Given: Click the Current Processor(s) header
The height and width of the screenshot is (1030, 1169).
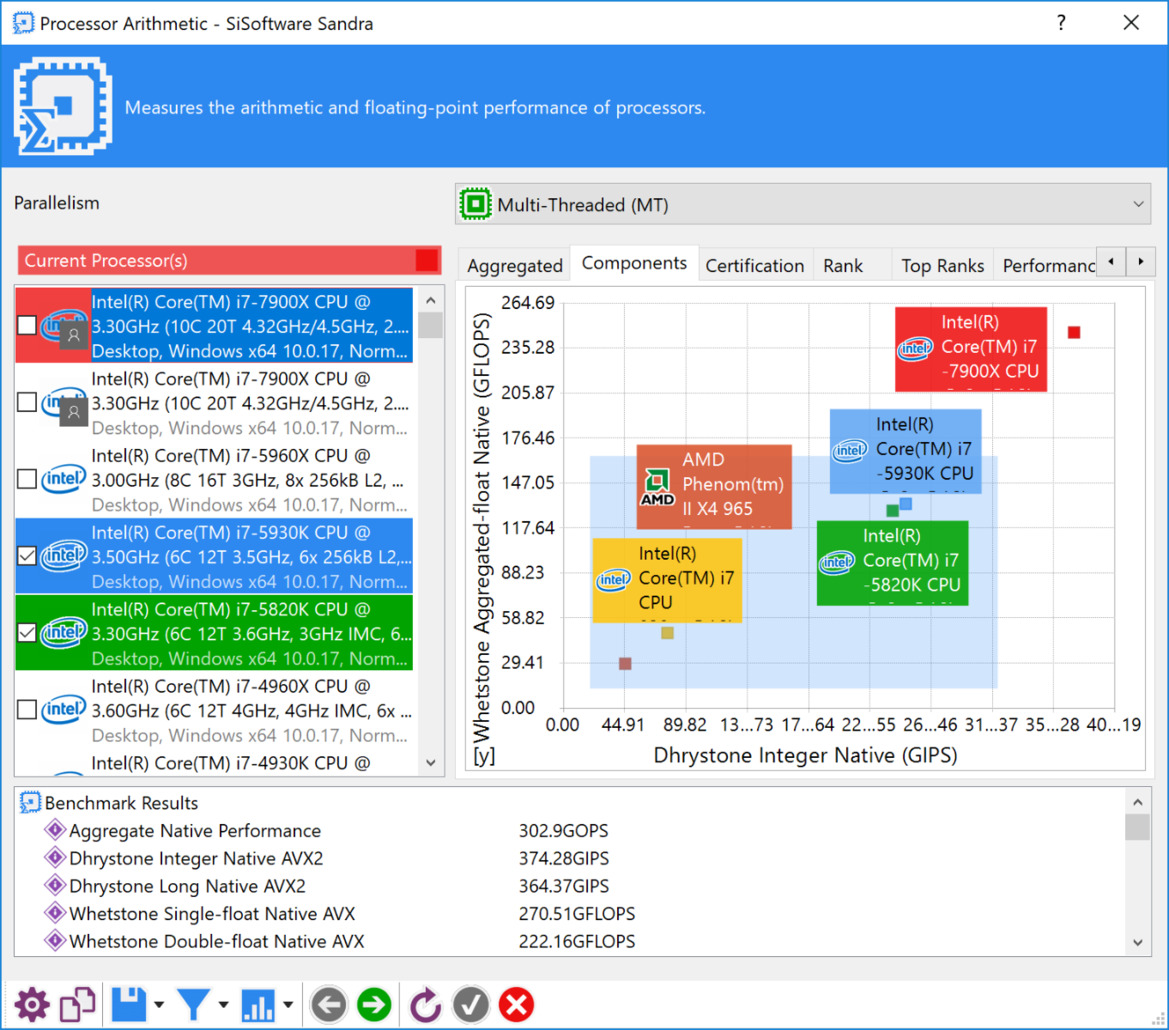Looking at the screenshot, I should coord(230,260).
